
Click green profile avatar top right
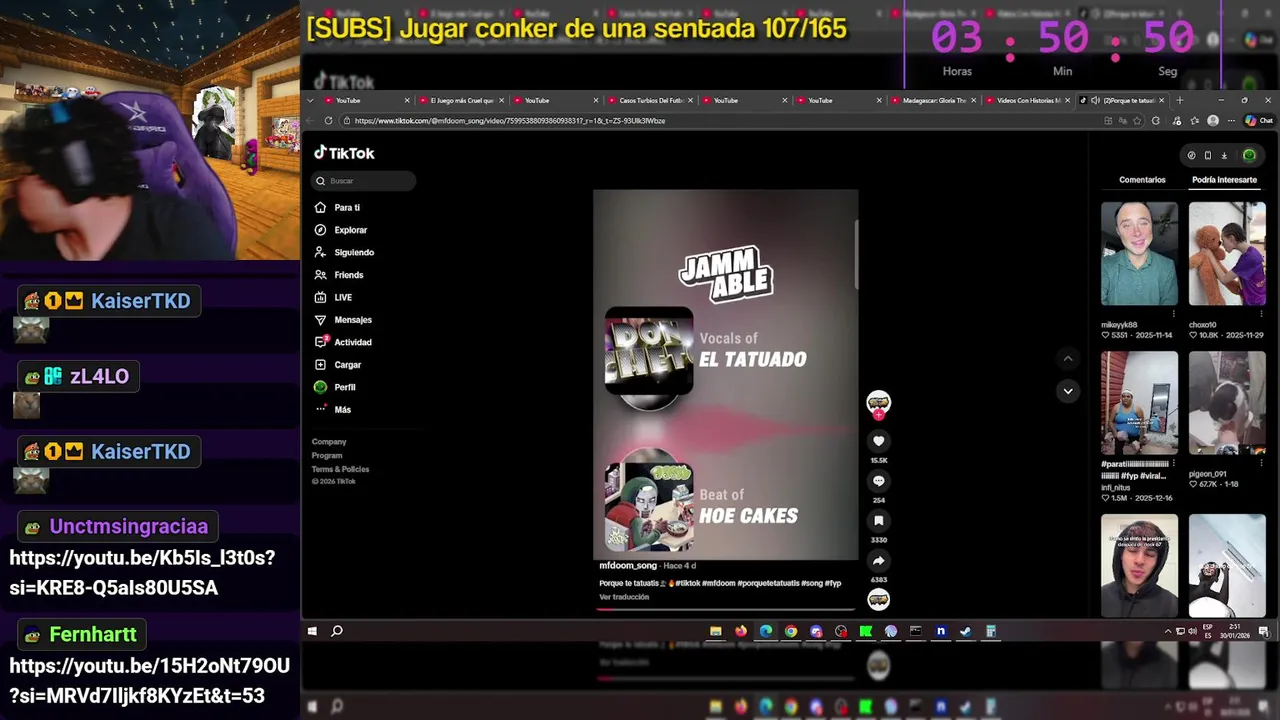[1249, 155]
